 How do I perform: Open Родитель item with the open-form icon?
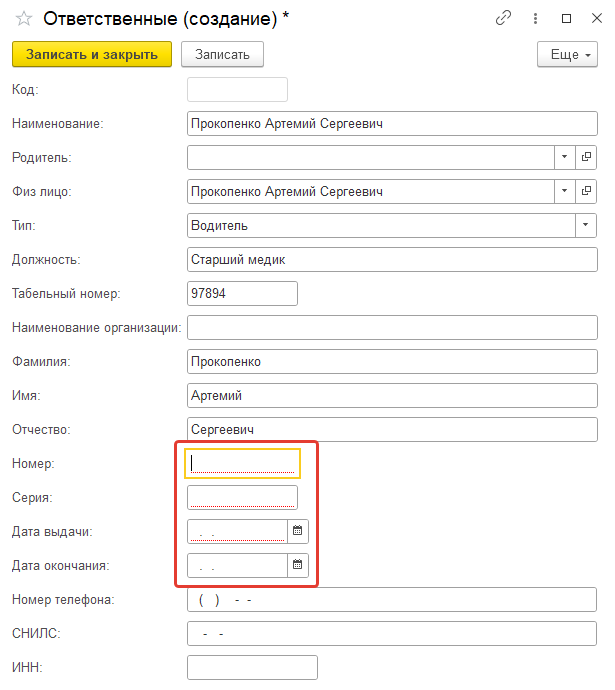(x=586, y=157)
